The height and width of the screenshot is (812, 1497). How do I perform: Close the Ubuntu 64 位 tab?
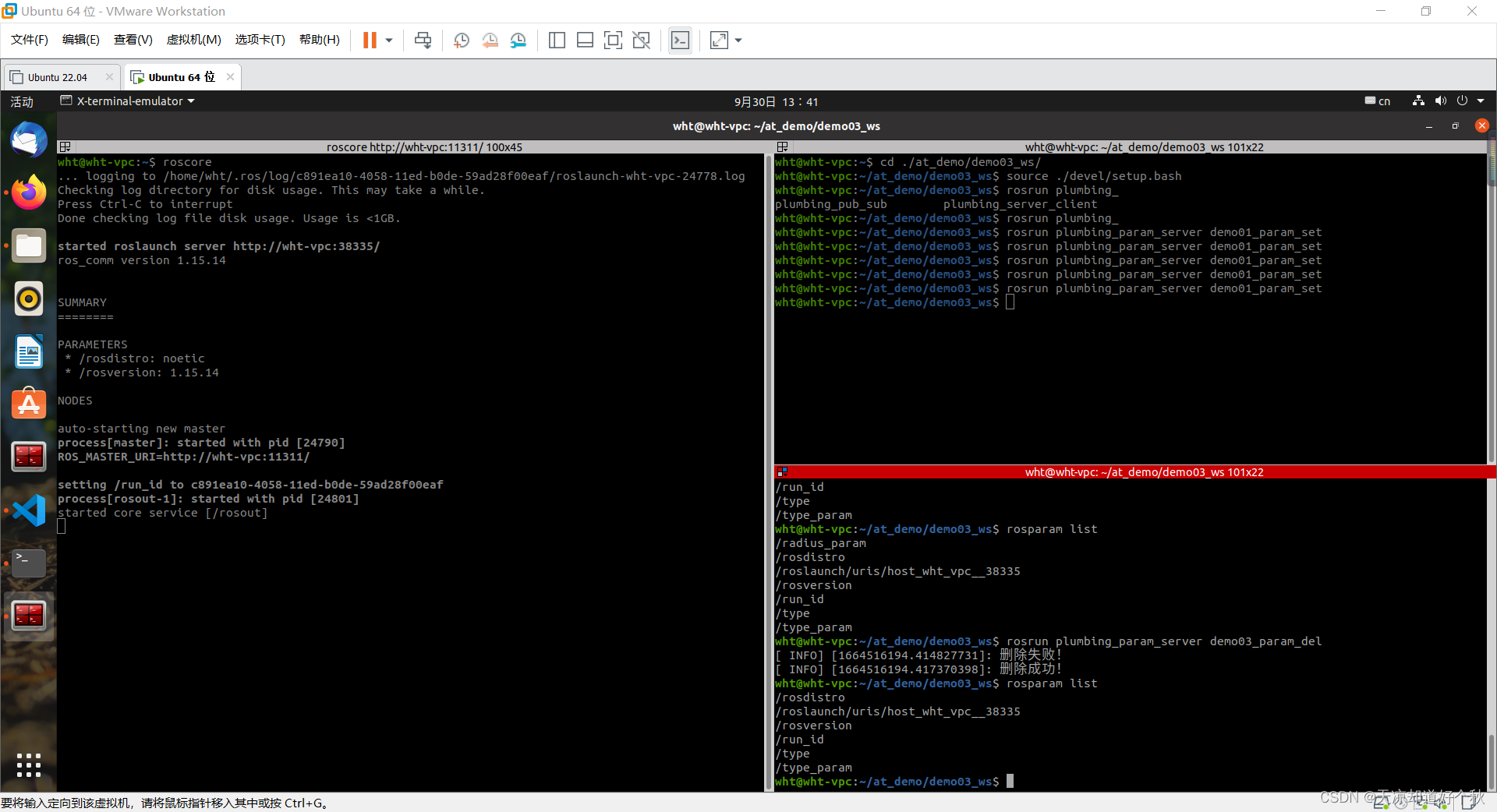230,76
